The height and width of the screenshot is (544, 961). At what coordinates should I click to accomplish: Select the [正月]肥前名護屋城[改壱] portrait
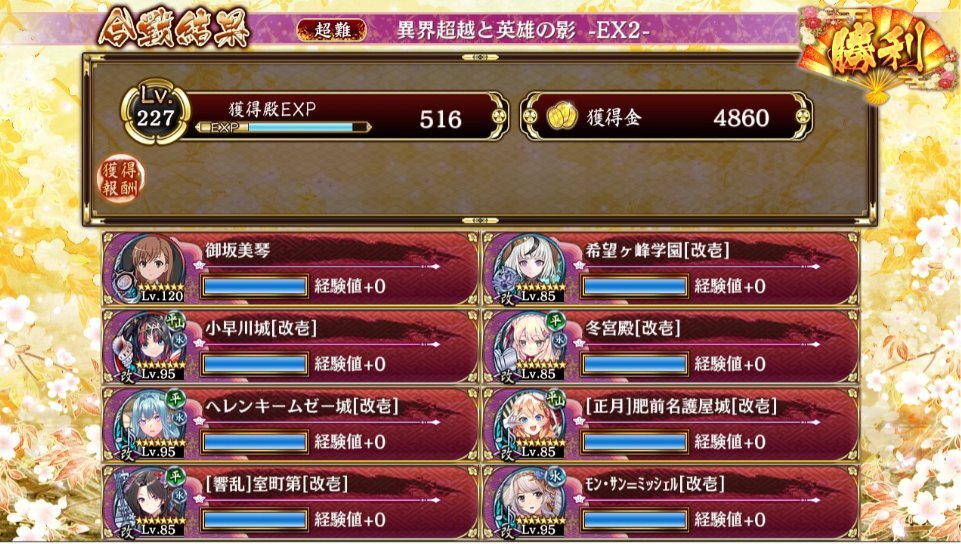(530, 423)
